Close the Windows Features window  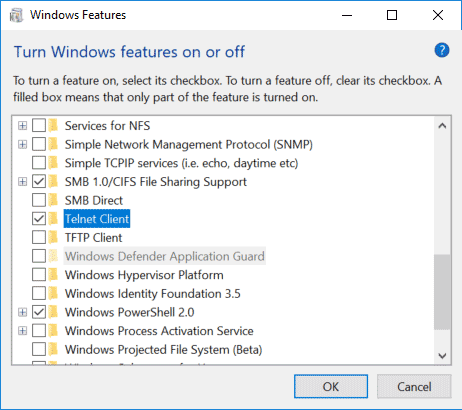click(x=438, y=15)
